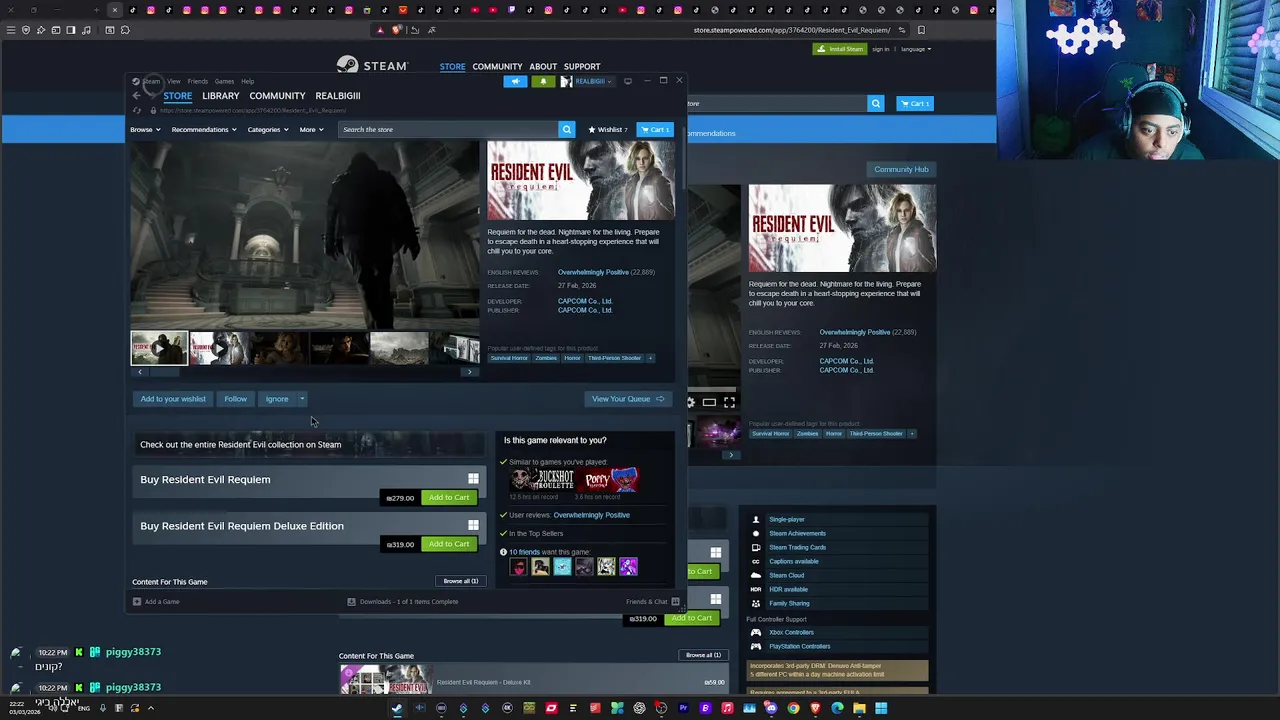1280x720 pixels.
Task: Open the Friends menu in Steam client
Action: click(x=198, y=81)
